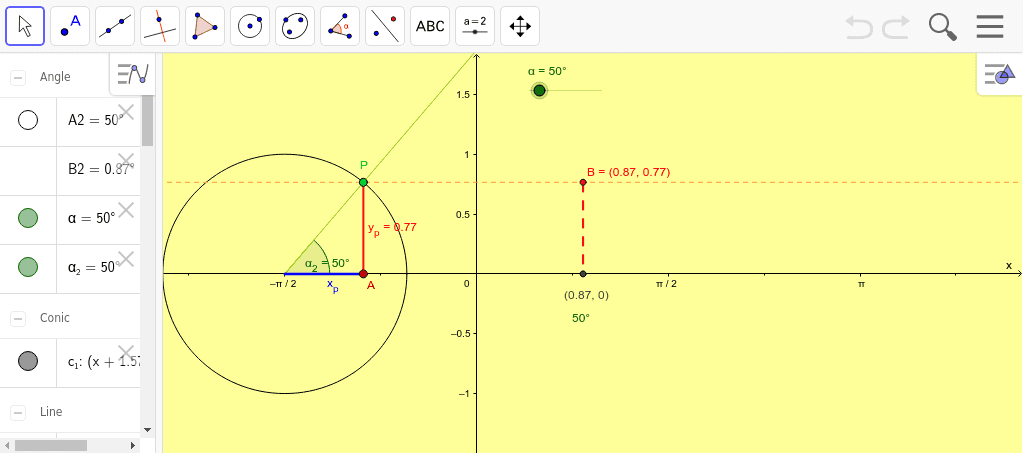
Task: Open the Graphics view style bar
Action: (x=1000, y=74)
